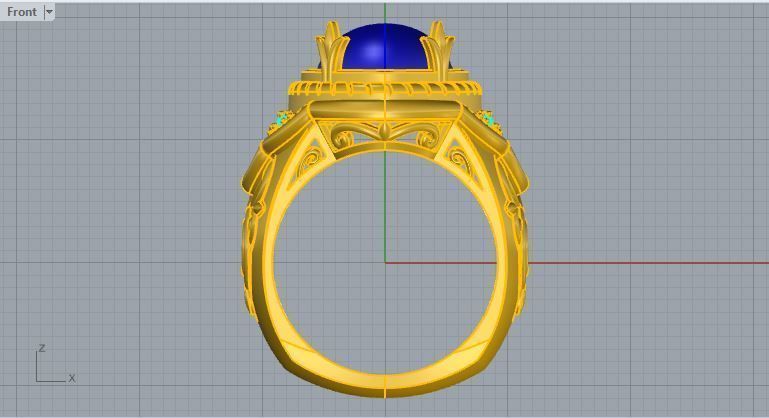Select the cyan side stone on left
The width and height of the screenshot is (769, 418).
coord(281,119)
